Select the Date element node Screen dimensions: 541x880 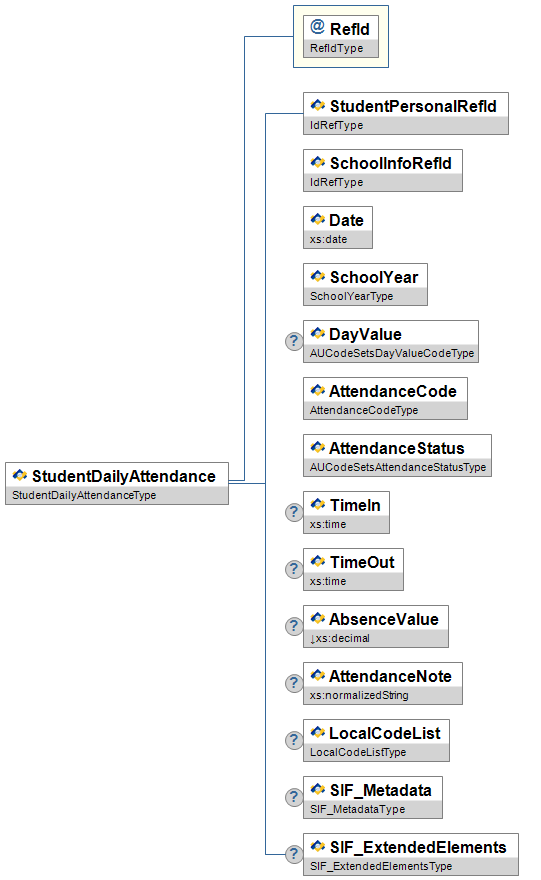[x=338, y=227]
